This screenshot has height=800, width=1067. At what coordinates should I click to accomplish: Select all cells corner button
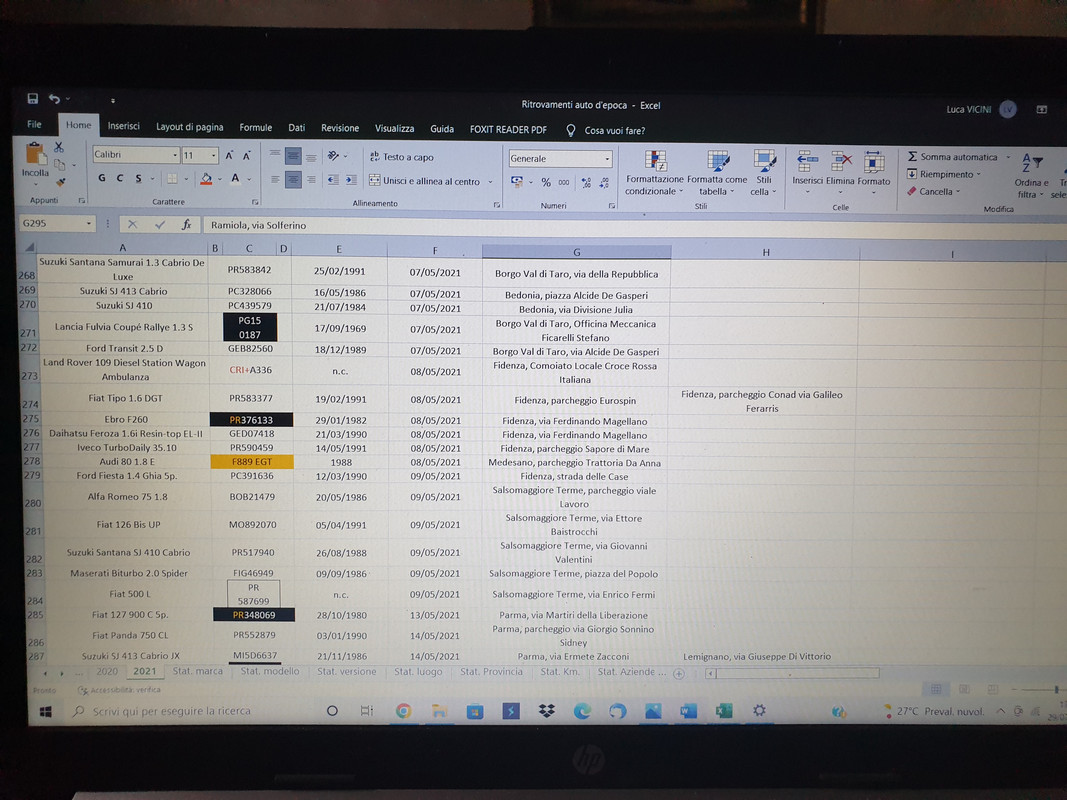point(28,248)
